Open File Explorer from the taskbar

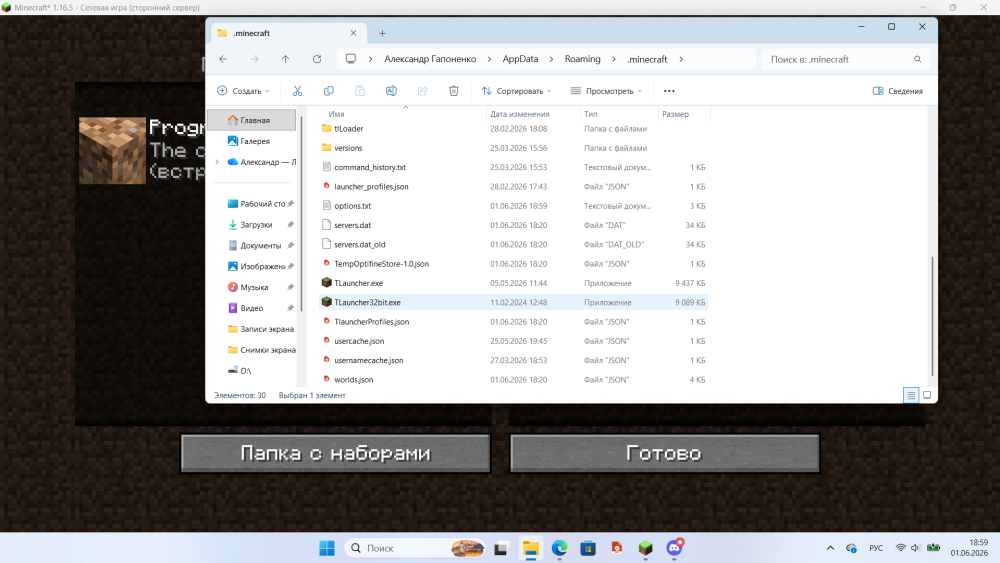531,548
